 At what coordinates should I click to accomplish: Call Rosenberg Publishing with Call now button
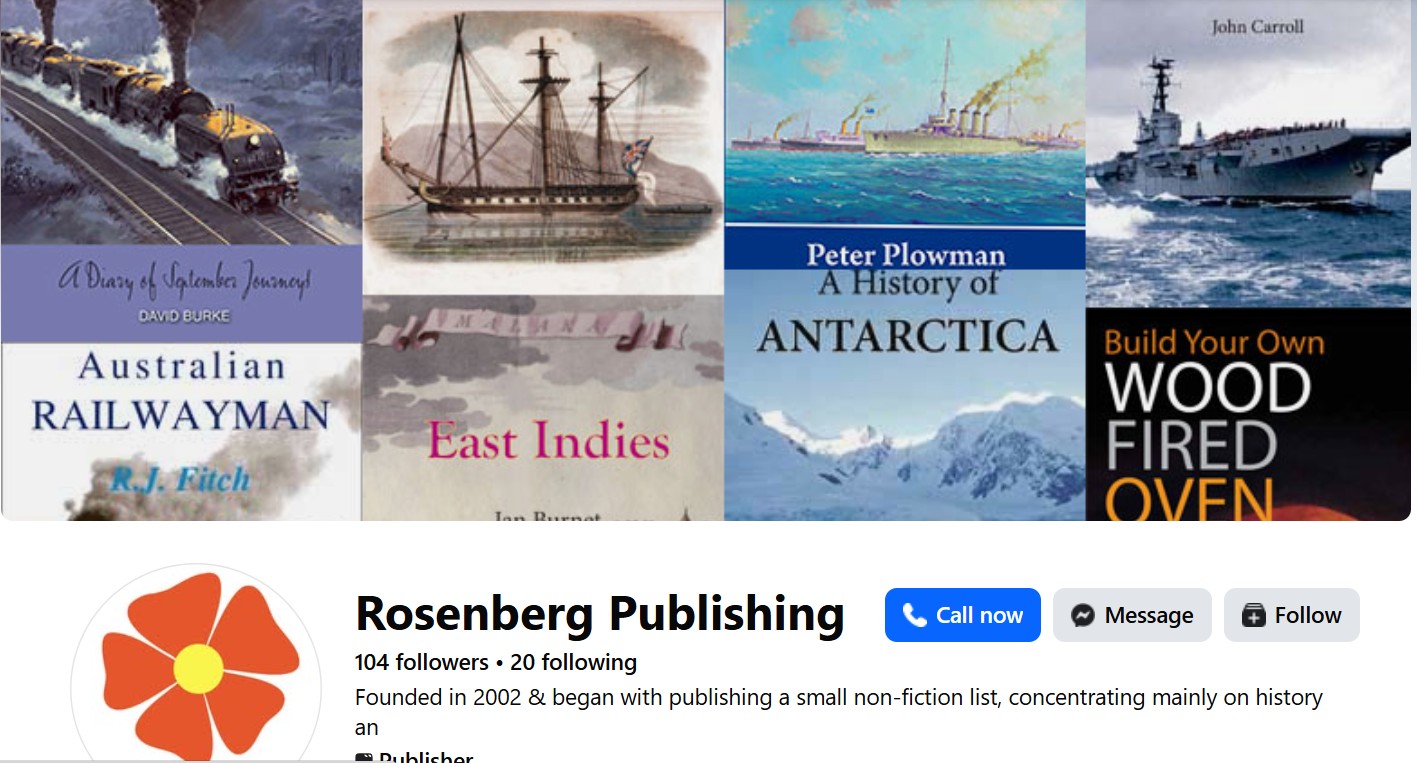click(x=962, y=615)
